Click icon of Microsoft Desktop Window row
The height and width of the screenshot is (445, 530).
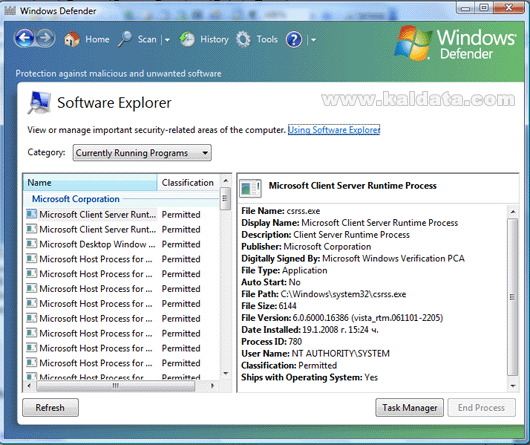tap(31, 244)
